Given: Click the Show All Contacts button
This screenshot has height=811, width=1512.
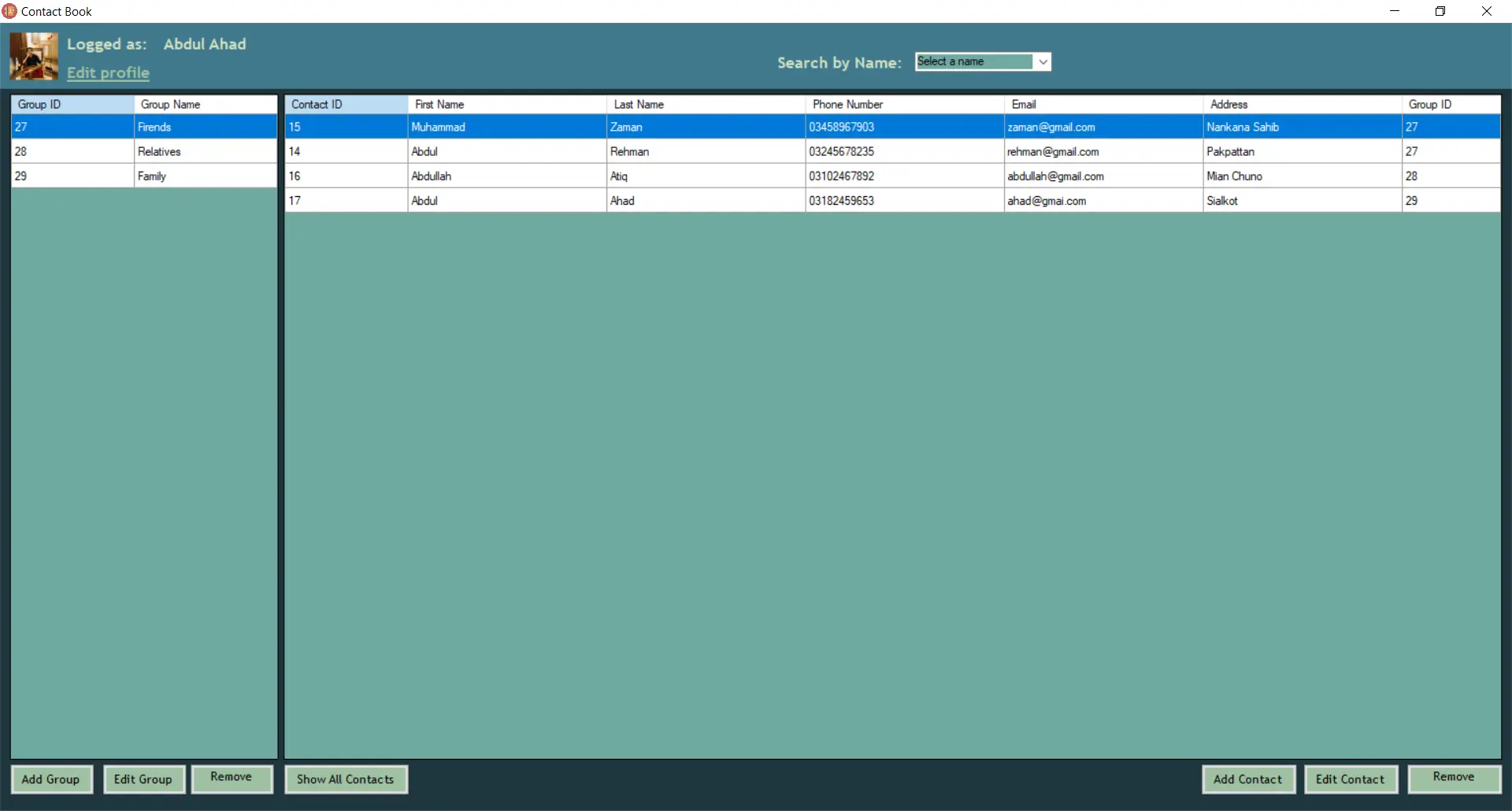Looking at the screenshot, I should tap(346, 780).
